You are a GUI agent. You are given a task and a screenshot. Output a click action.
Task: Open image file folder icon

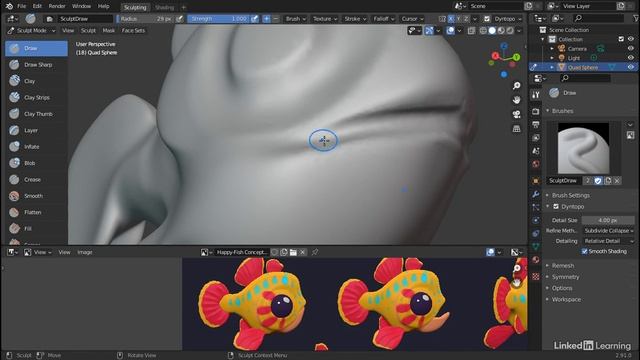click(293, 252)
